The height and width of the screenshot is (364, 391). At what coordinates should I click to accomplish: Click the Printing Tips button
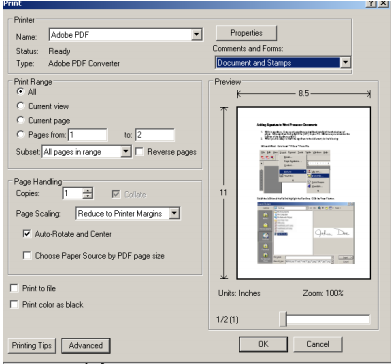[32, 345]
